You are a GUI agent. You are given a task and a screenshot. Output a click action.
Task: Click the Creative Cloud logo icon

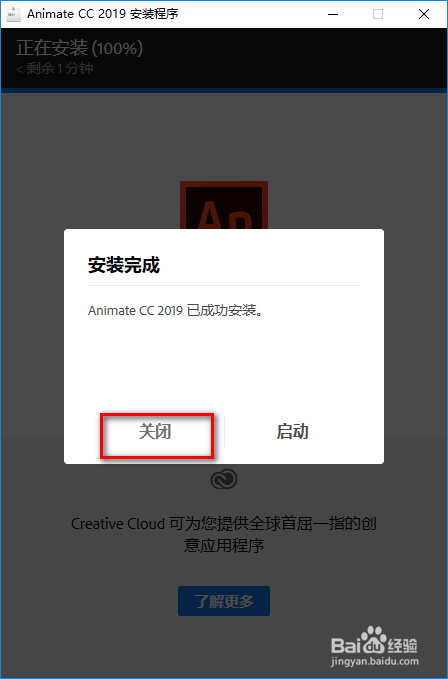(x=224, y=479)
